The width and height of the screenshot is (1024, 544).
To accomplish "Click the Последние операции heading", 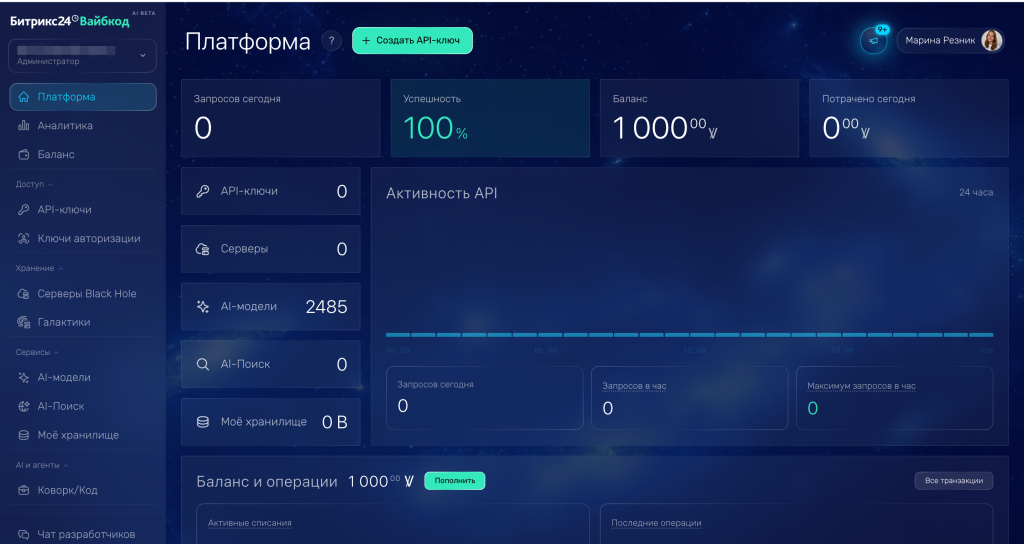I will pyautogui.click(x=656, y=523).
